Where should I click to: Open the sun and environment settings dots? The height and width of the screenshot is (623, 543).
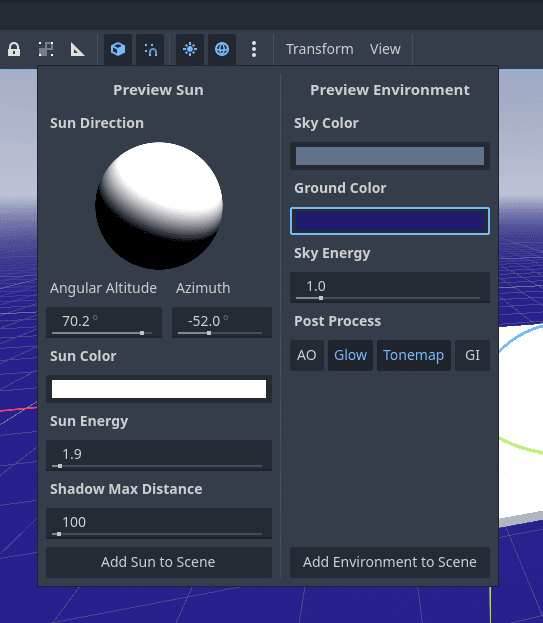pos(254,50)
